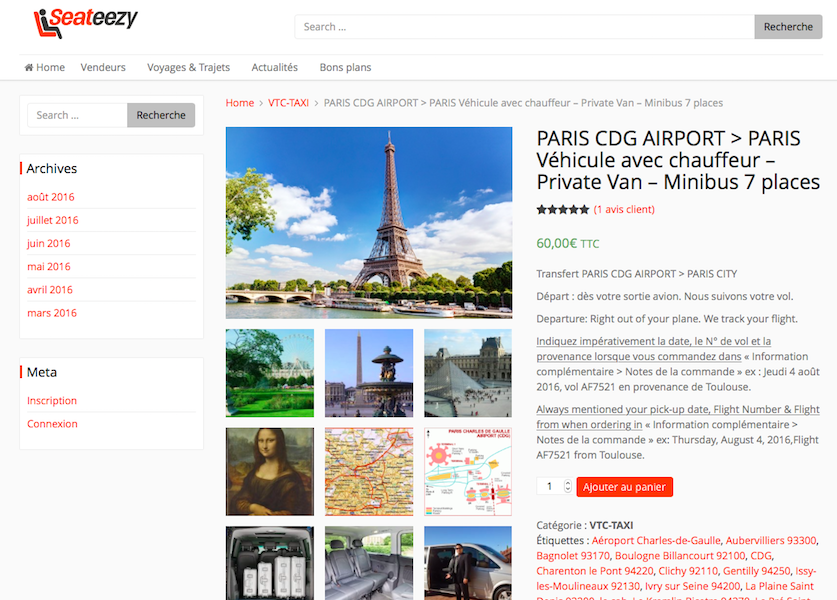Open Aéroport Charles-de-Gaulle tag
837x600 pixels.
coord(656,540)
